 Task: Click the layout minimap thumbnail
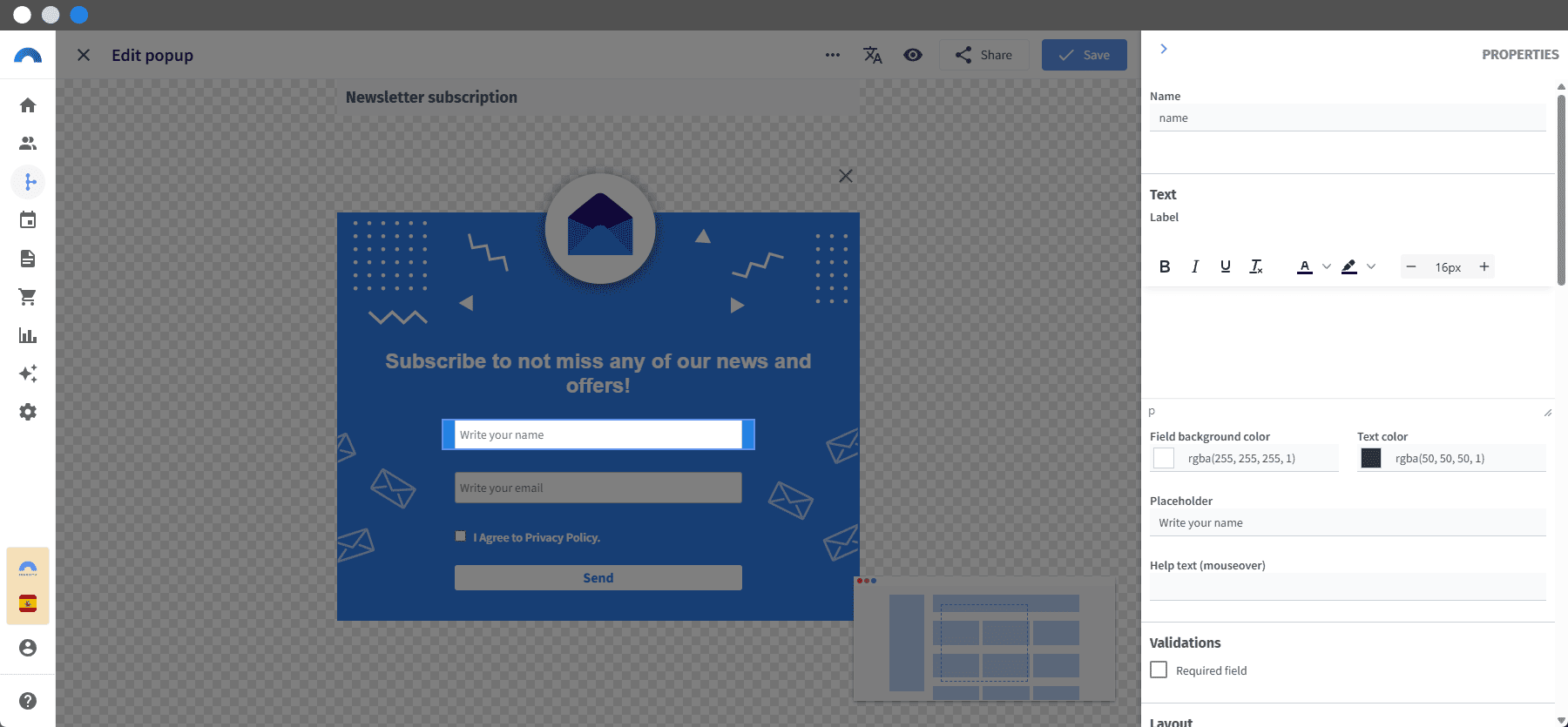pyautogui.click(x=984, y=638)
